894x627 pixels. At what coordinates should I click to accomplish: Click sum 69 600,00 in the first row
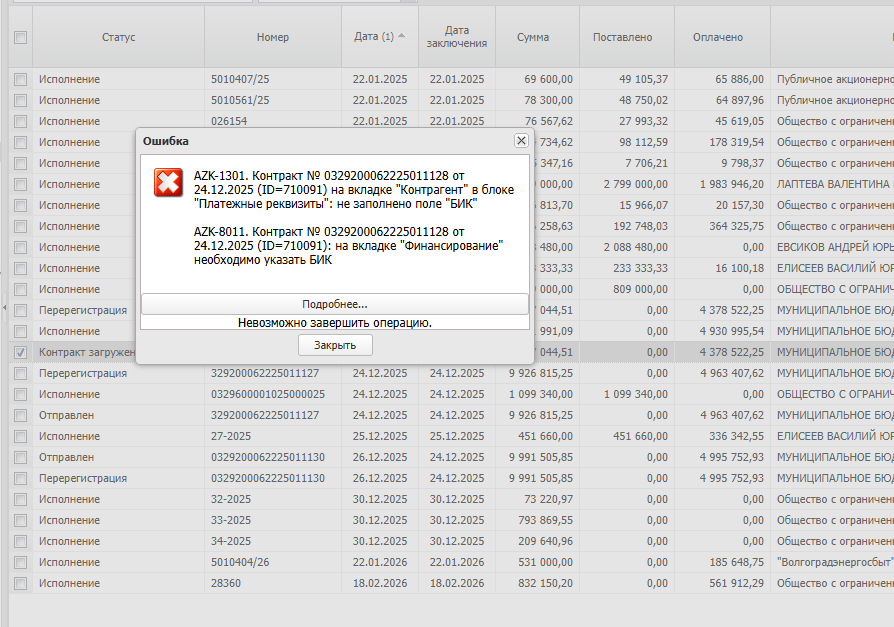[x=537, y=79]
